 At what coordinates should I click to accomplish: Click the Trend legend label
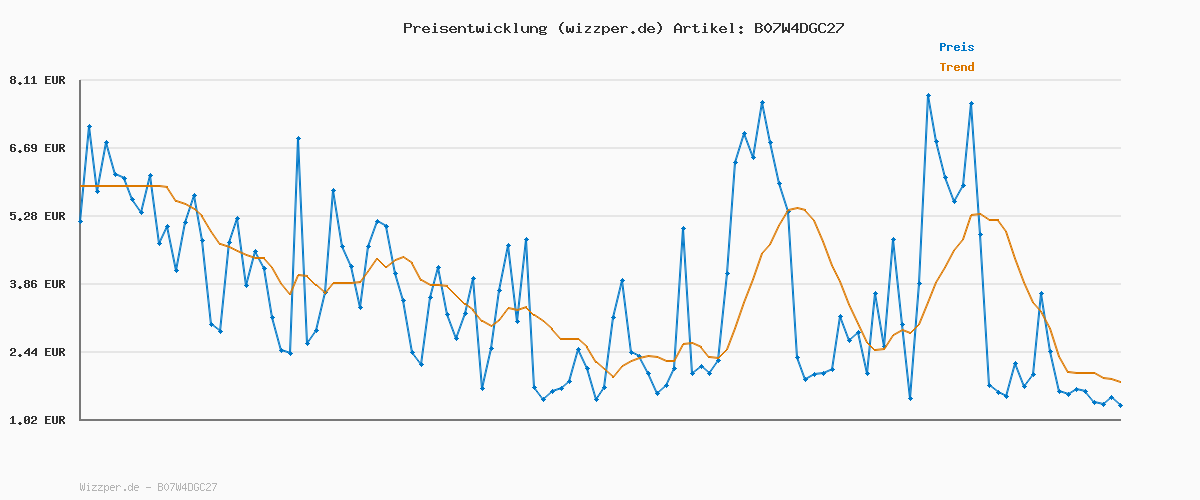click(956, 67)
